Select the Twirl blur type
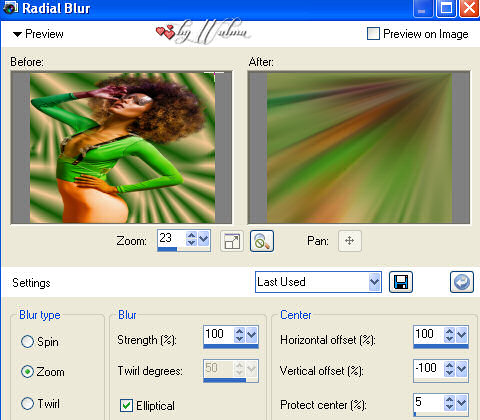480x420 pixels. pos(27,403)
